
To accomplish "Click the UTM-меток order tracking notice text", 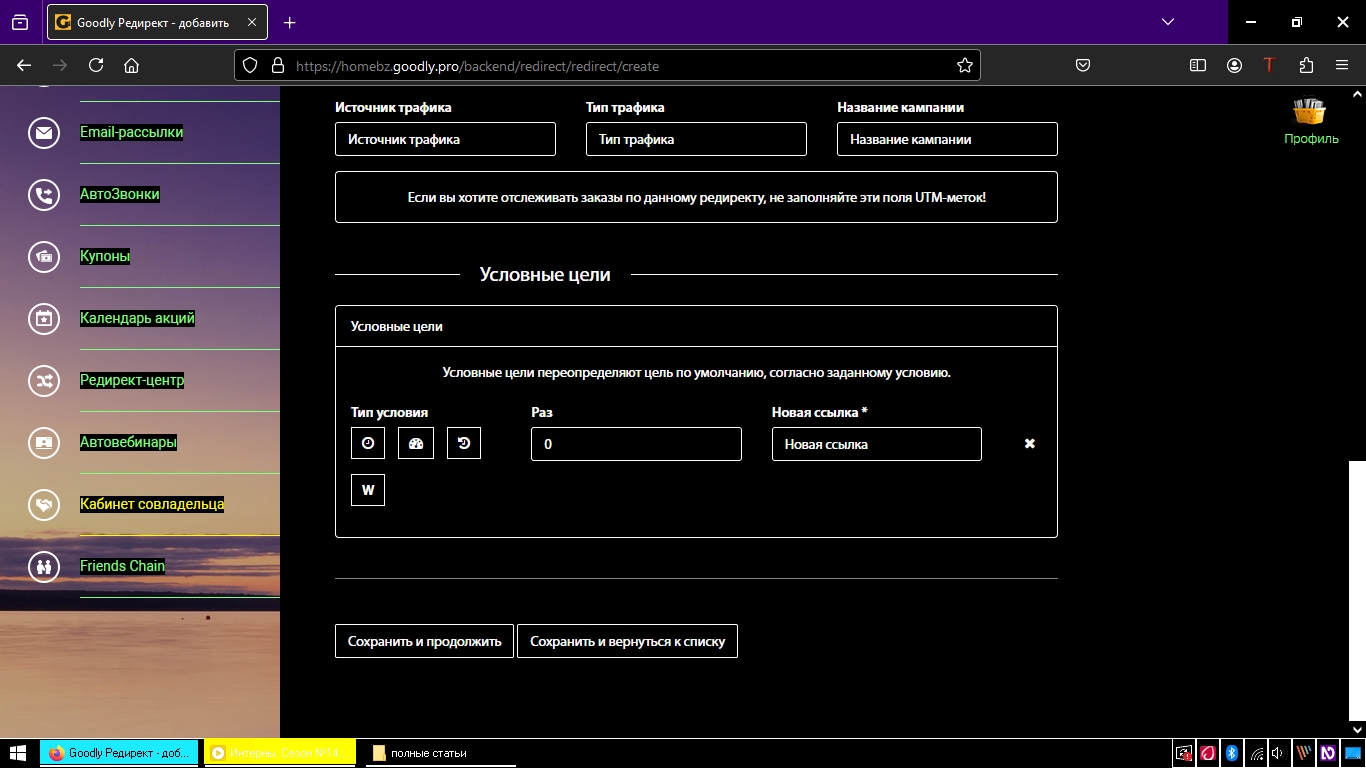I will tap(696, 197).
